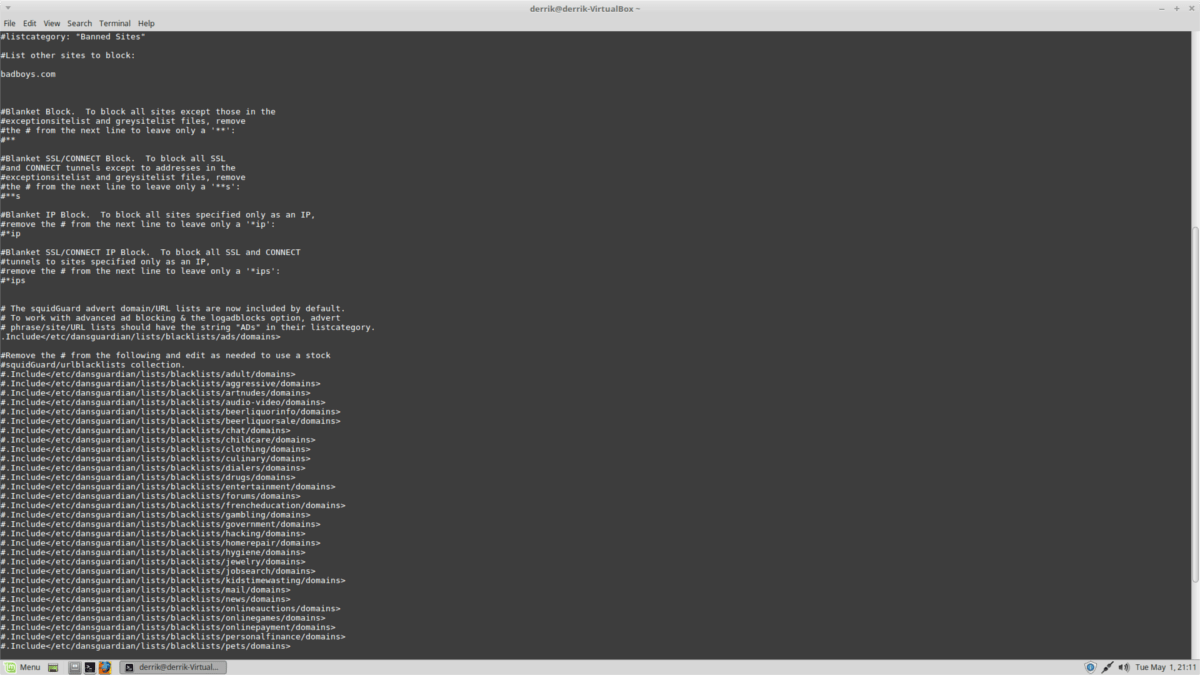Click the line badboys.com
This screenshot has width=1200, height=675.
(28, 74)
